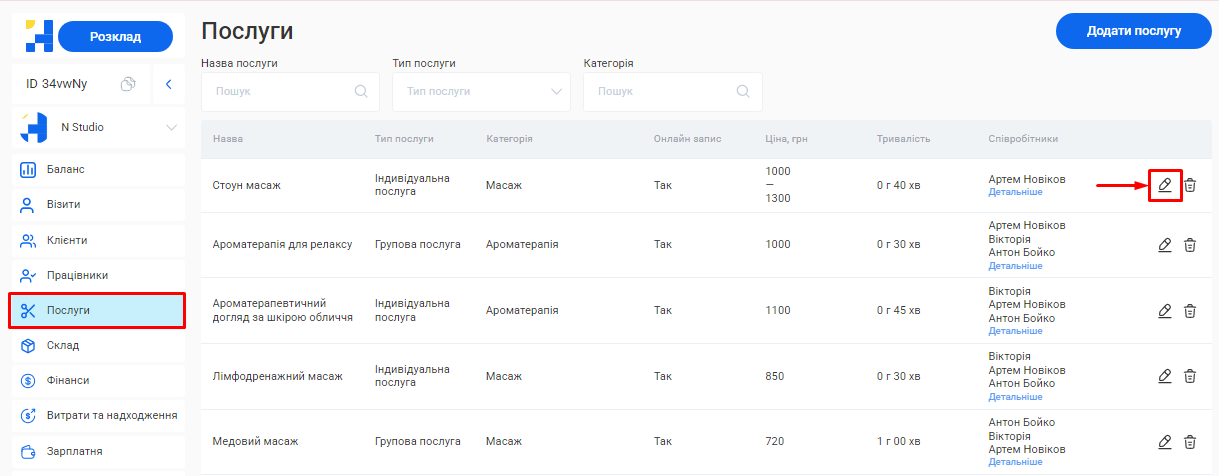Image resolution: width=1219 pixels, height=476 pixels.
Task: Edit the Ароматерапія для релаксу service
Action: (x=1165, y=245)
